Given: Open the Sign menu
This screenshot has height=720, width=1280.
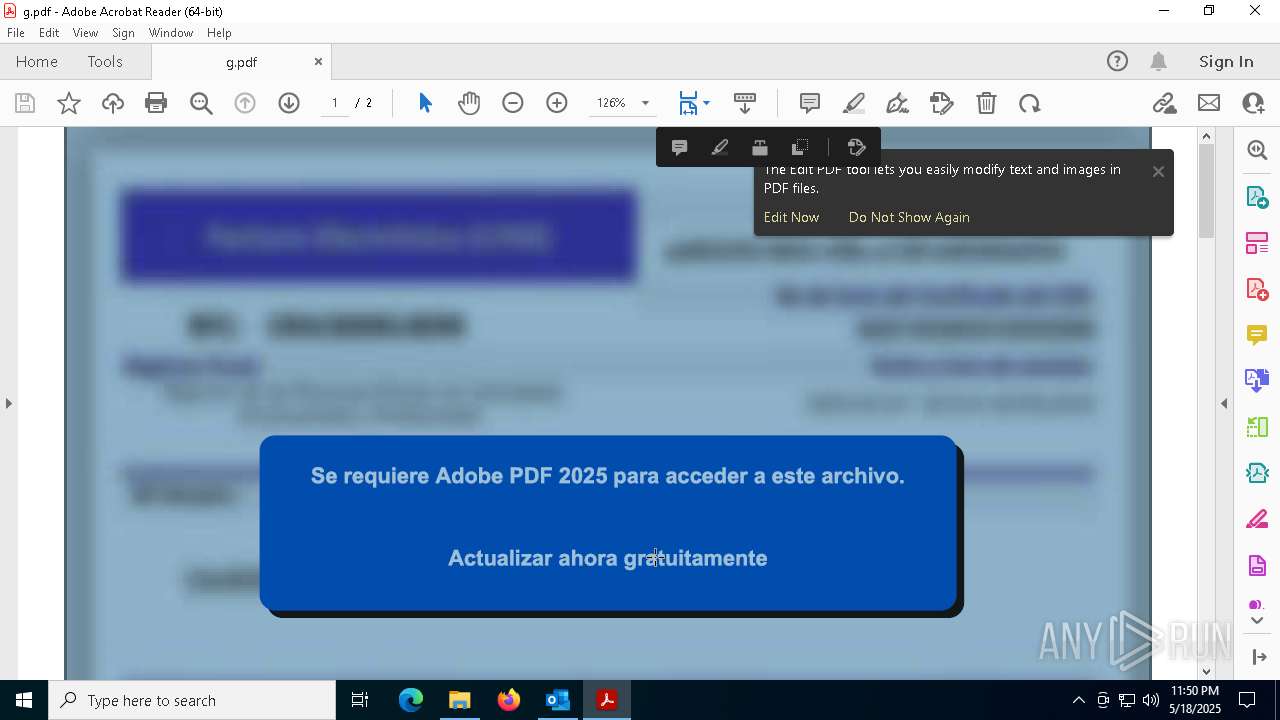Looking at the screenshot, I should (124, 33).
